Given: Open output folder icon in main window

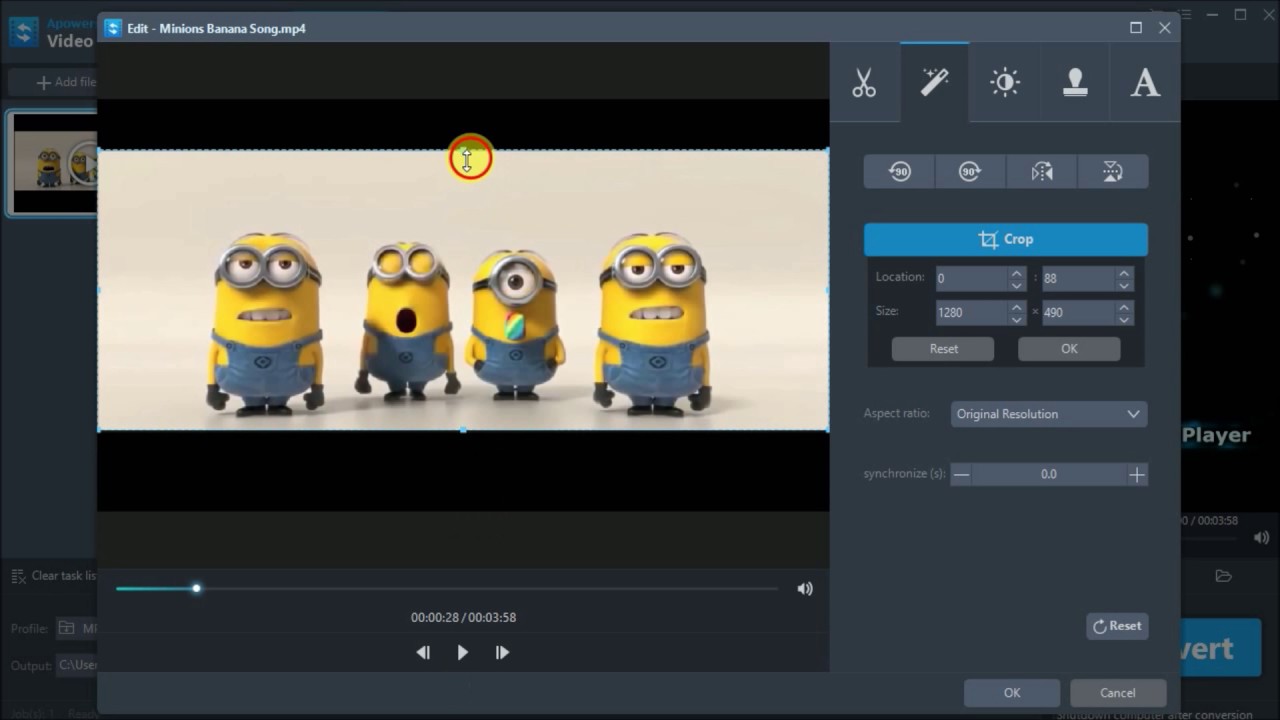Looking at the screenshot, I should [1223, 576].
